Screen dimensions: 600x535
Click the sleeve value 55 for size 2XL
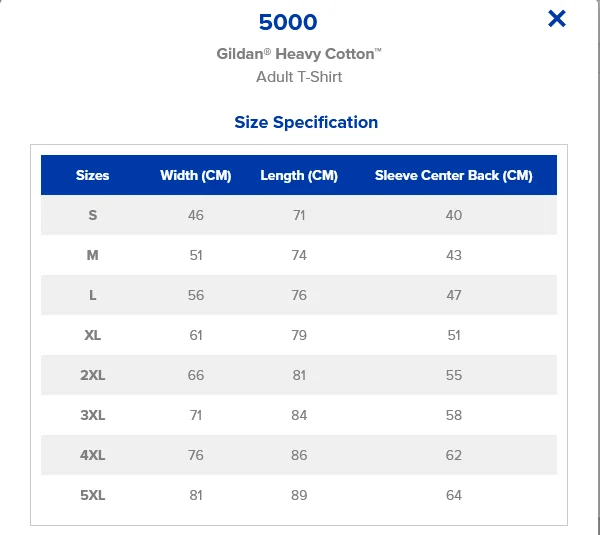(454, 375)
